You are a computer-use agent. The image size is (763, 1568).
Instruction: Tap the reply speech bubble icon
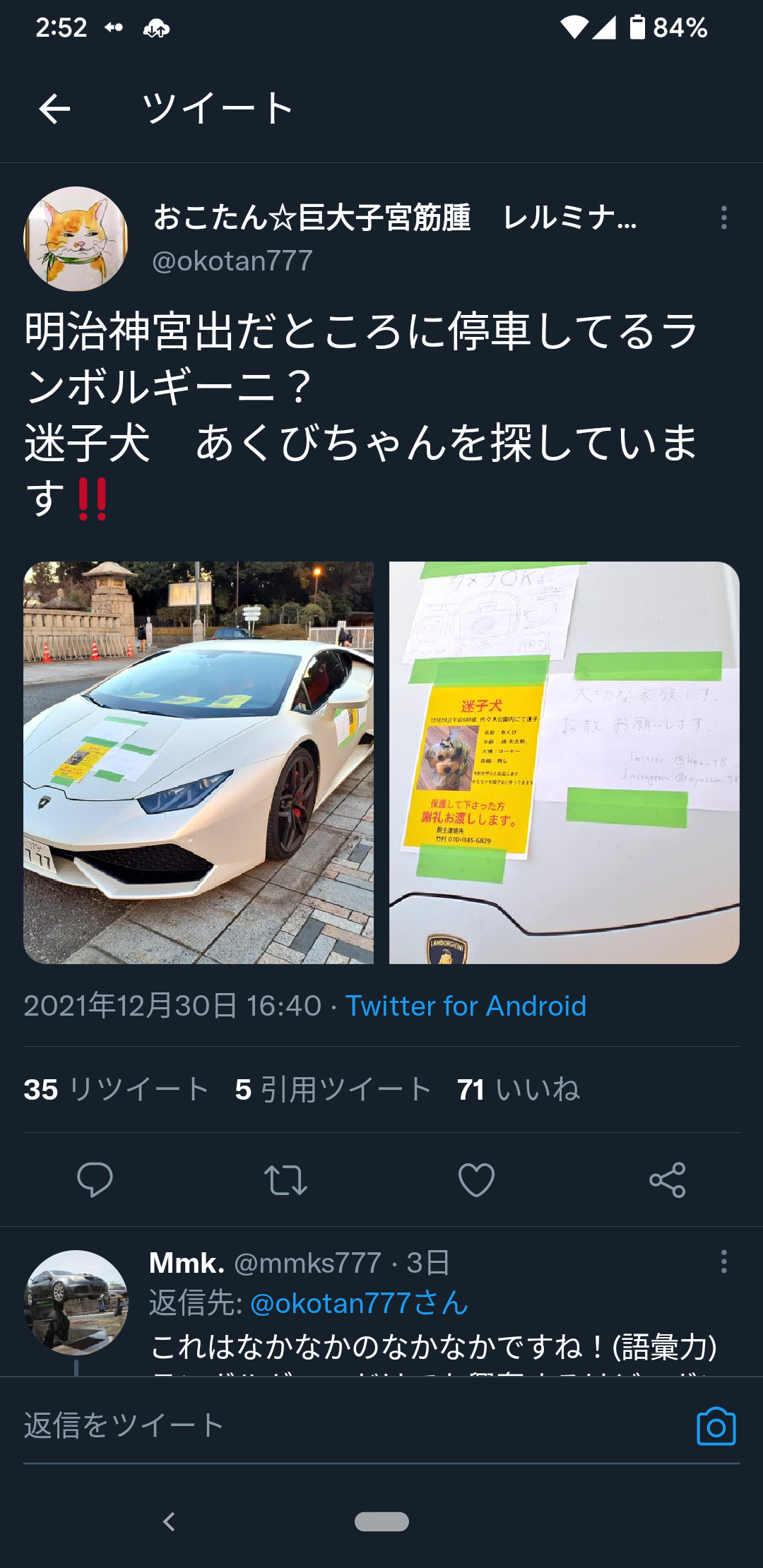click(x=95, y=1180)
